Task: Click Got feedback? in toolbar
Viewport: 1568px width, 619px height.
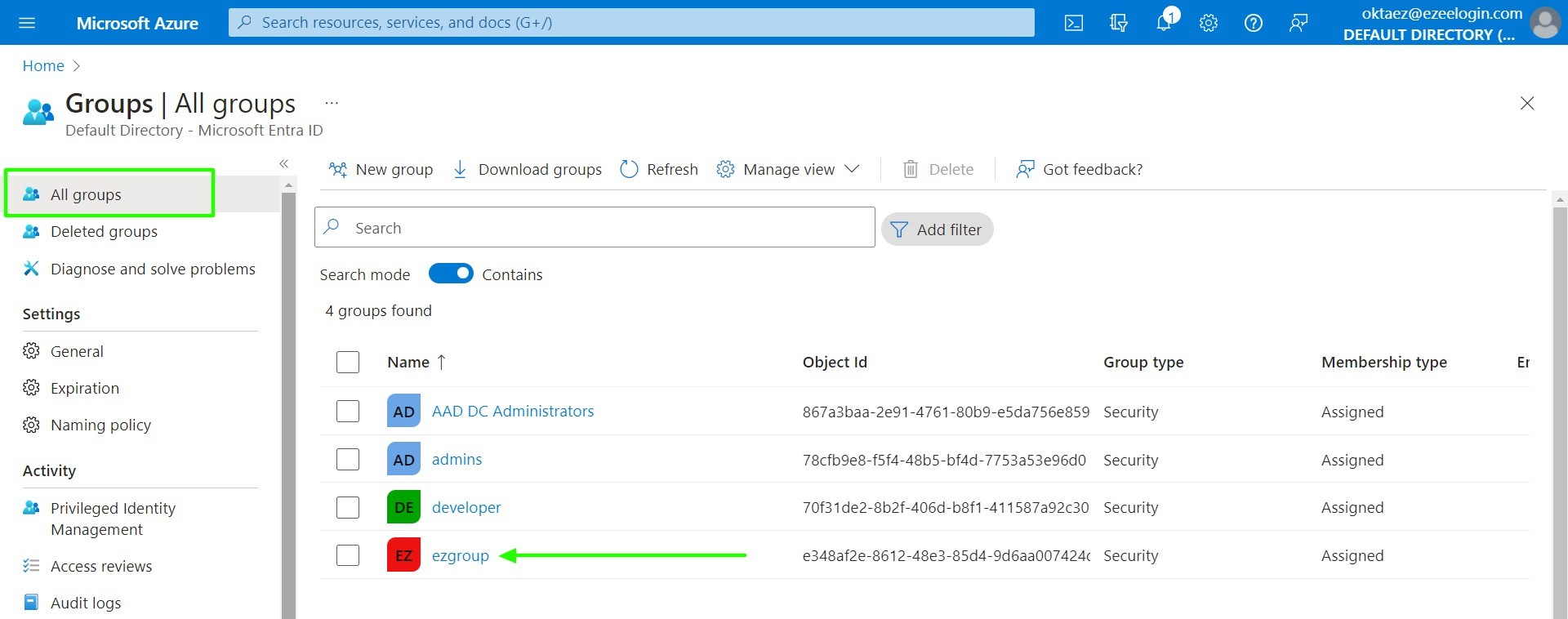Action: (1079, 169)
